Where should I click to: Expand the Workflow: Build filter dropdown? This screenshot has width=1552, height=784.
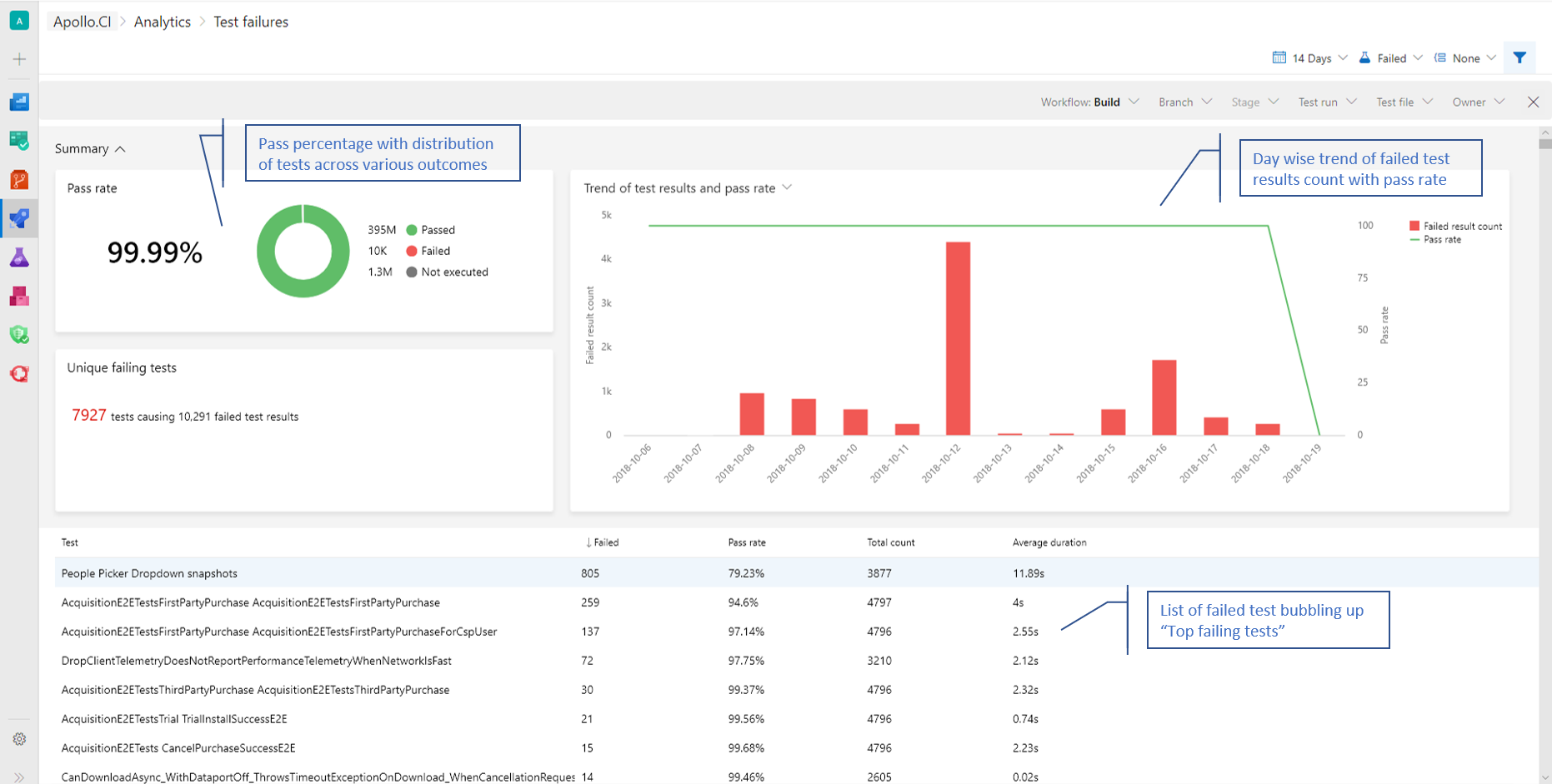click(1089, 102)
